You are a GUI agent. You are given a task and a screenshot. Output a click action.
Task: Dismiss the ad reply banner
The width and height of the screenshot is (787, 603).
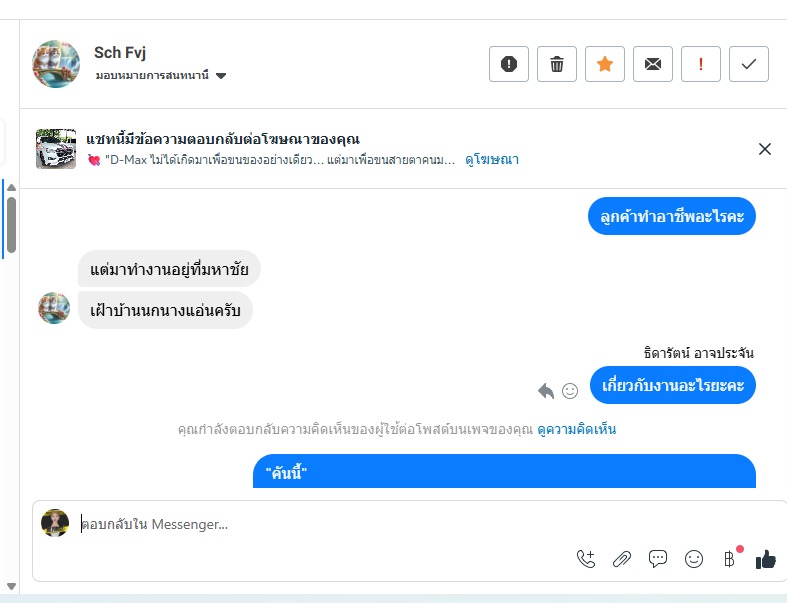tap(765, 149)
